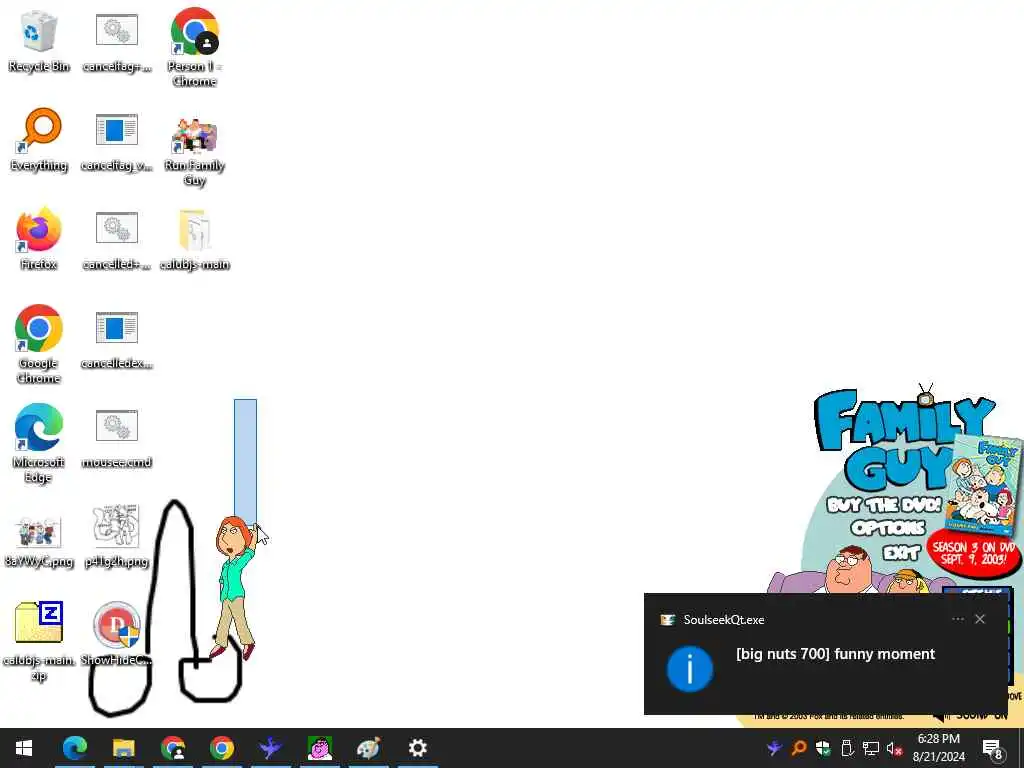The image size is (1024, 768).
Task: Click the Lois character on the desktop
Action: coord(235,588)
